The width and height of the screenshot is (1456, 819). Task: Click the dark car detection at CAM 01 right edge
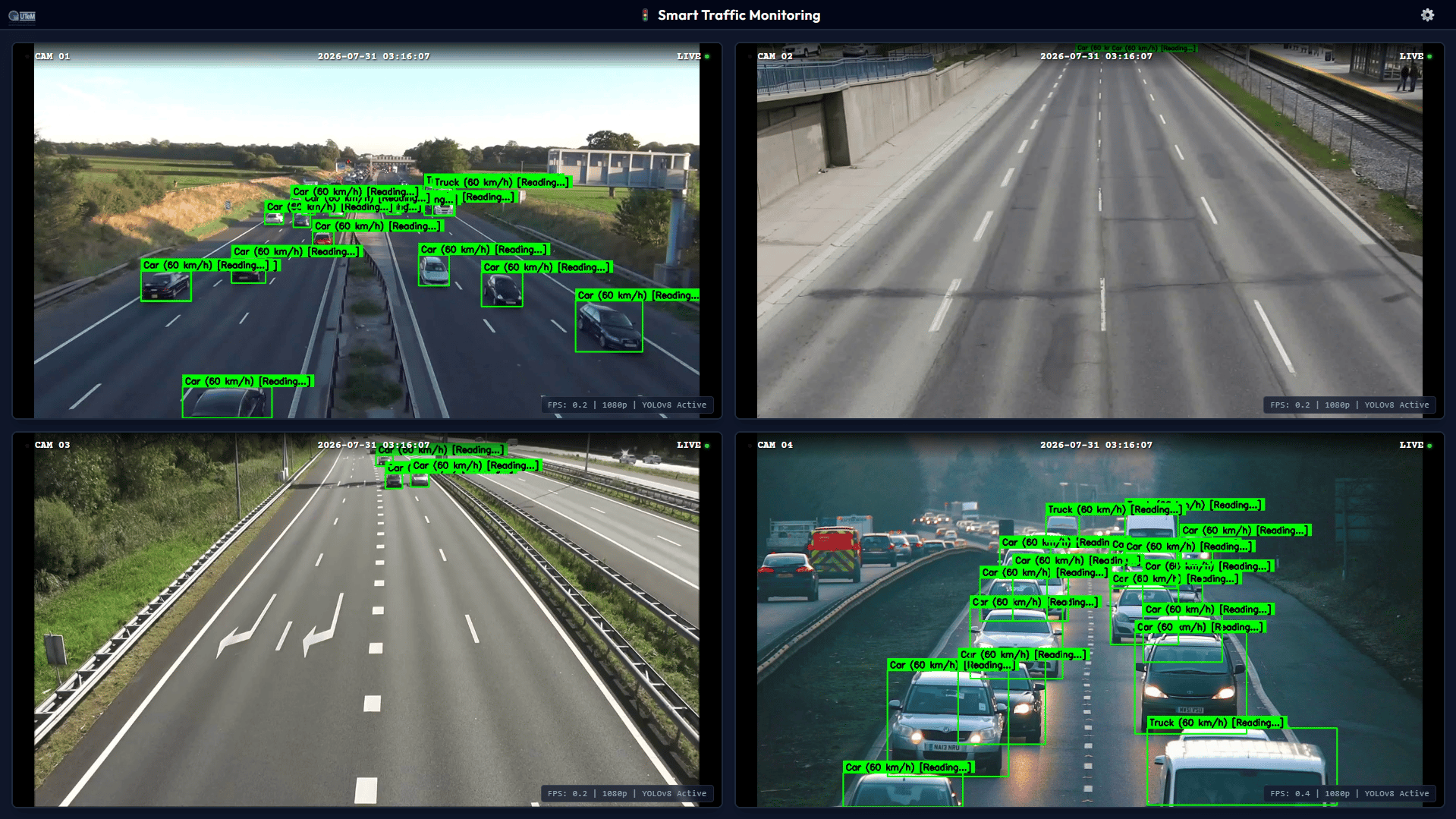pos(609,326)
